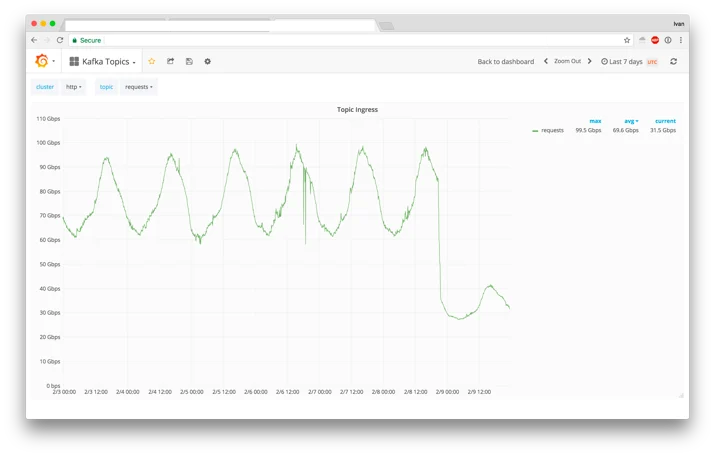Open the Grafana logo menu
The image size is (715, 456).
[x=44, y=61]
